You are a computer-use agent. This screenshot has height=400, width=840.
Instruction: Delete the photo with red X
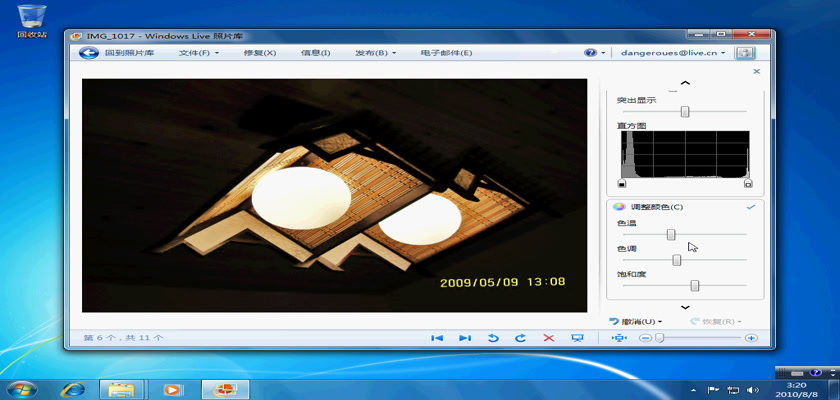point(548,338)
